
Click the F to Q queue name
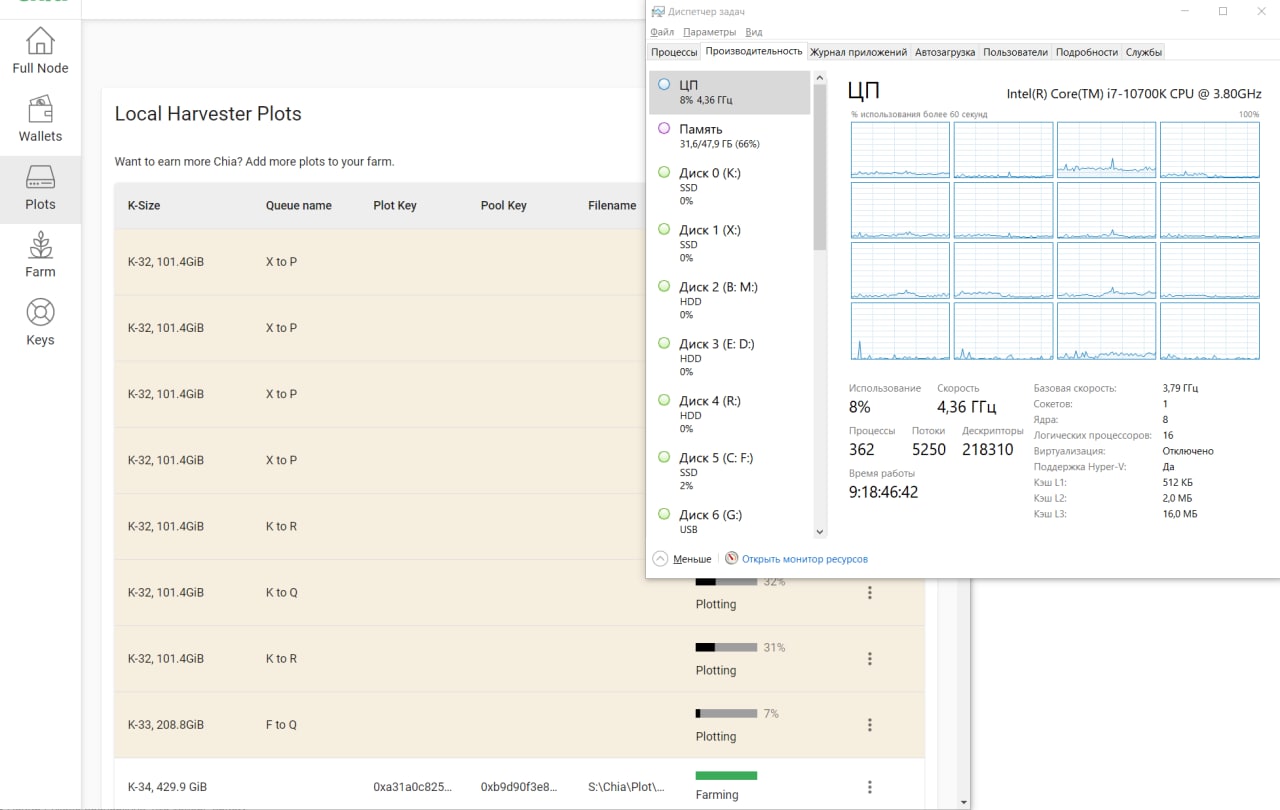[281, 725]
